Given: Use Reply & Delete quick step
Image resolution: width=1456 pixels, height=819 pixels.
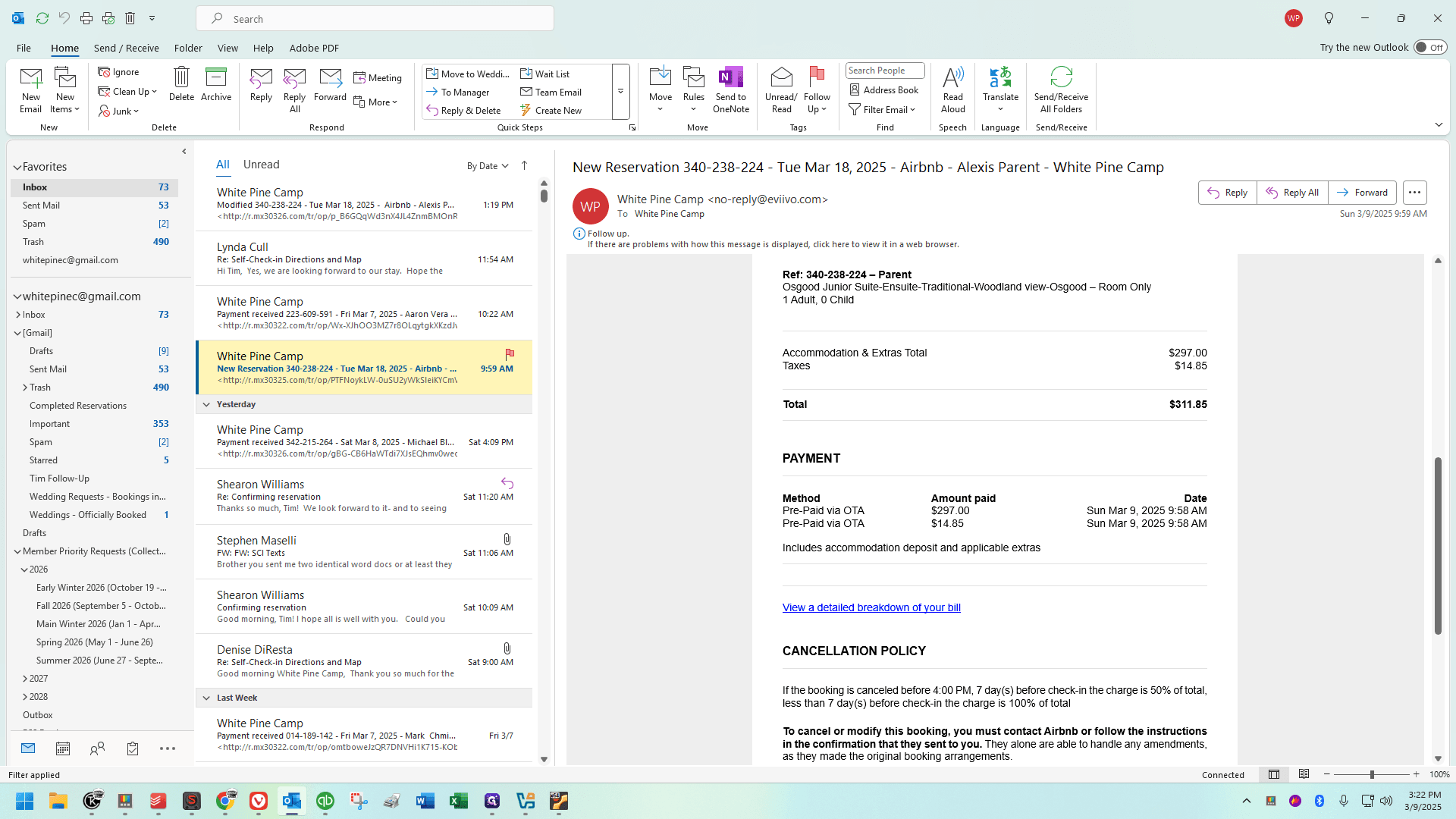Looking at the screenshot, I should point(463,111).
